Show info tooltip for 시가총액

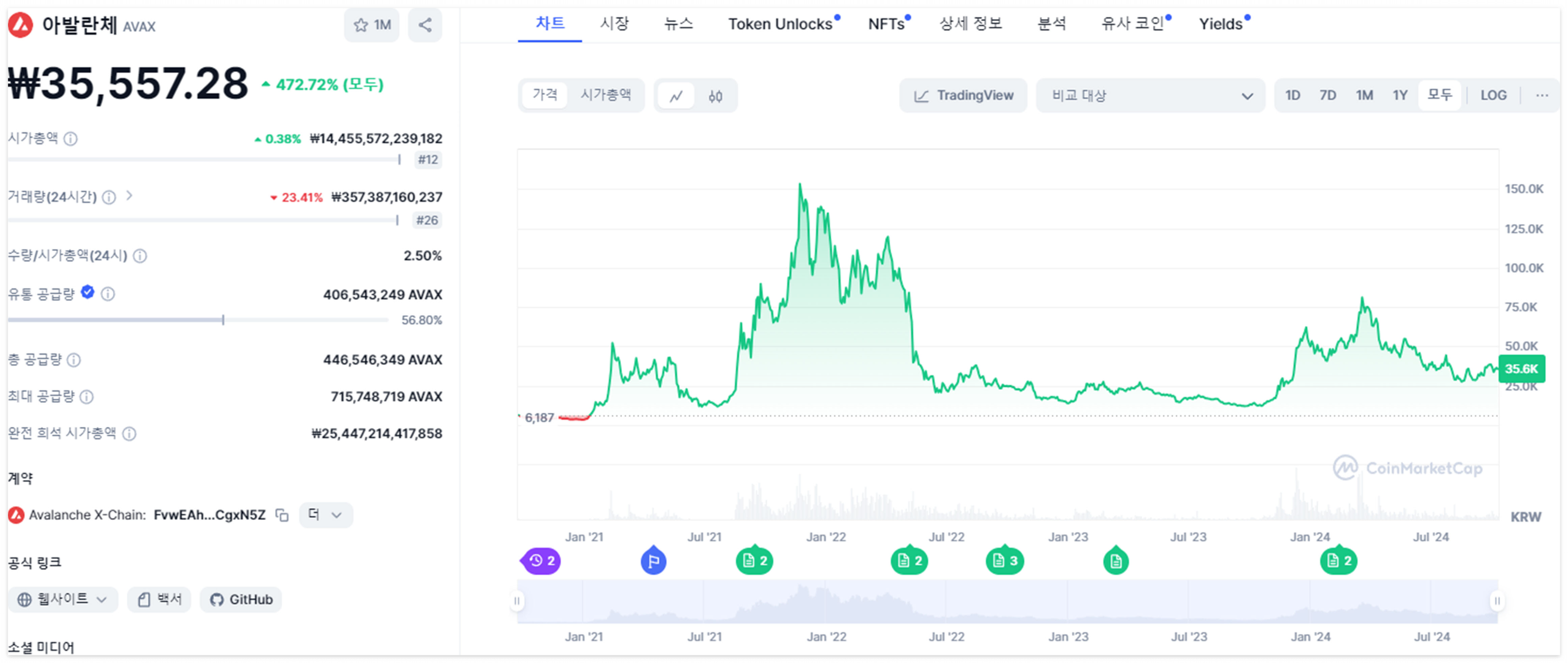(x=71, y=138)
